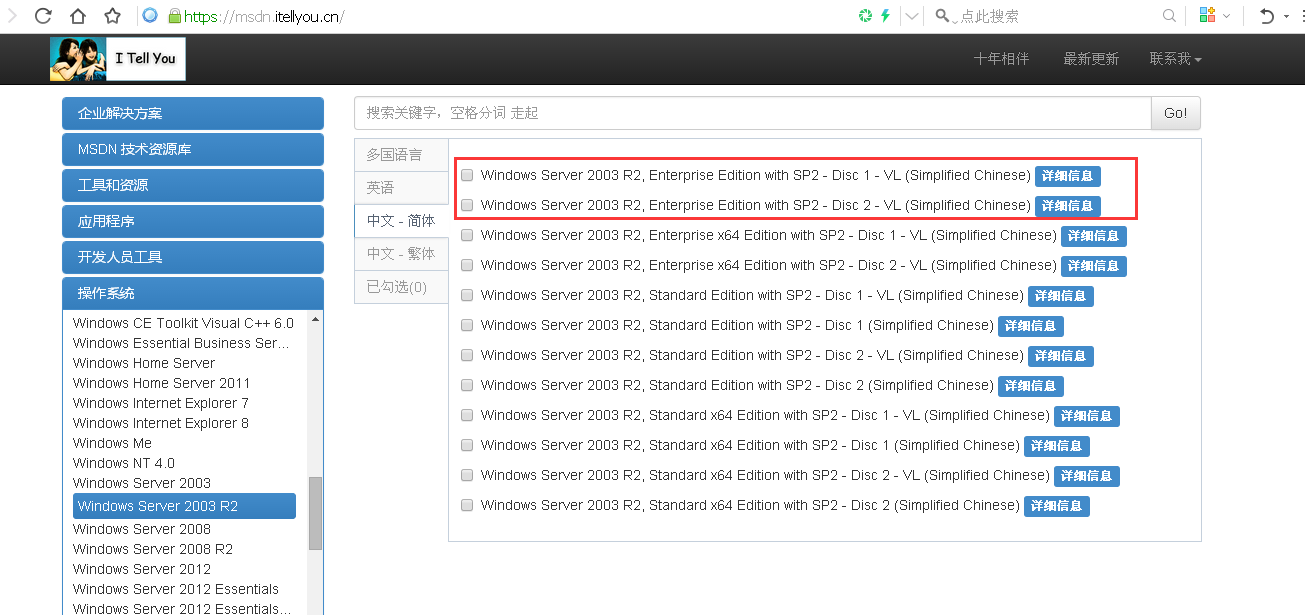Show 详细信息 for Standard x64 Disc 2 non-VL
The height and width of the screenshot is (615, 1305).
point(1057,506)
